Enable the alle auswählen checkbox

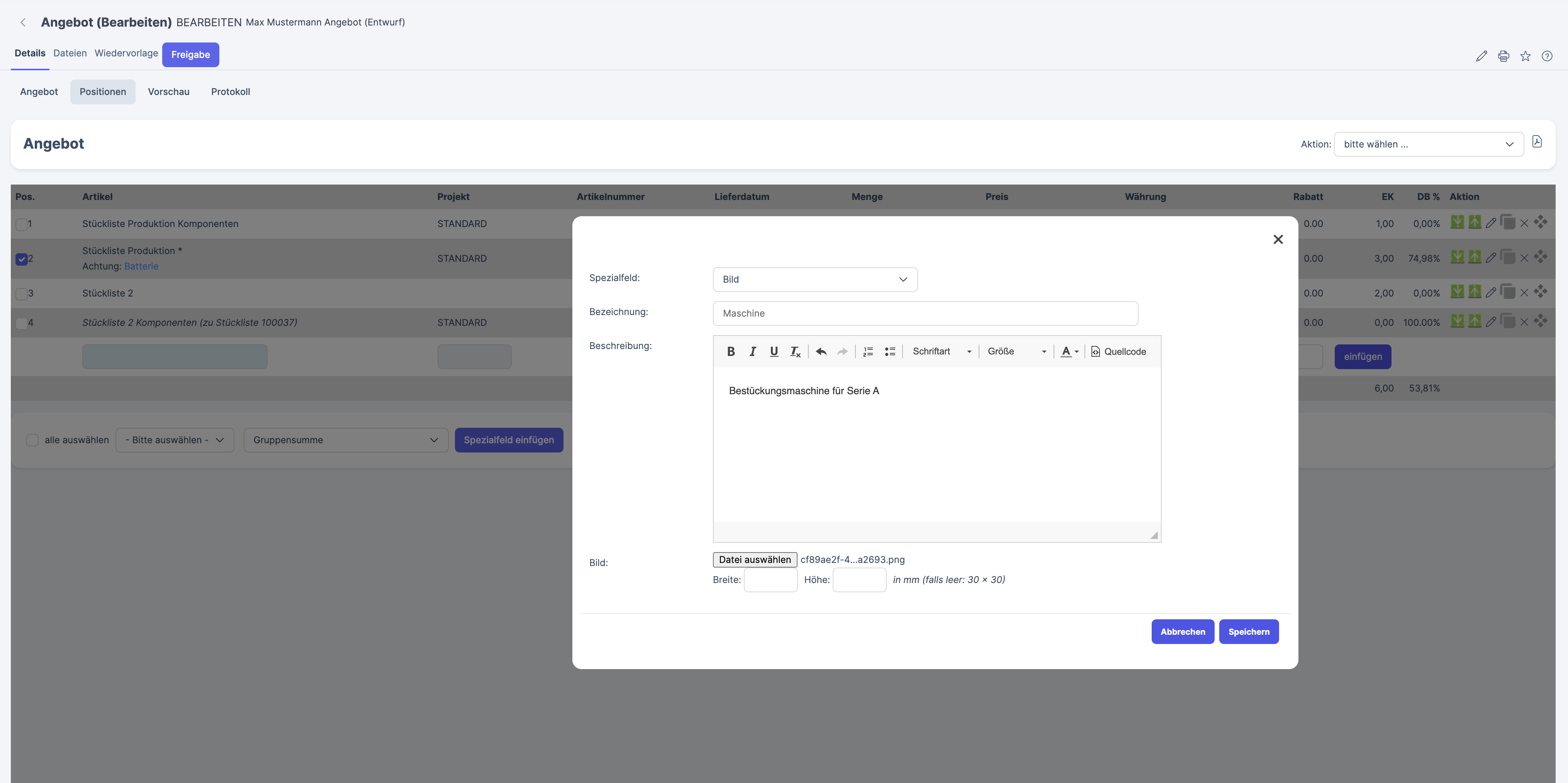pos(32,440)
